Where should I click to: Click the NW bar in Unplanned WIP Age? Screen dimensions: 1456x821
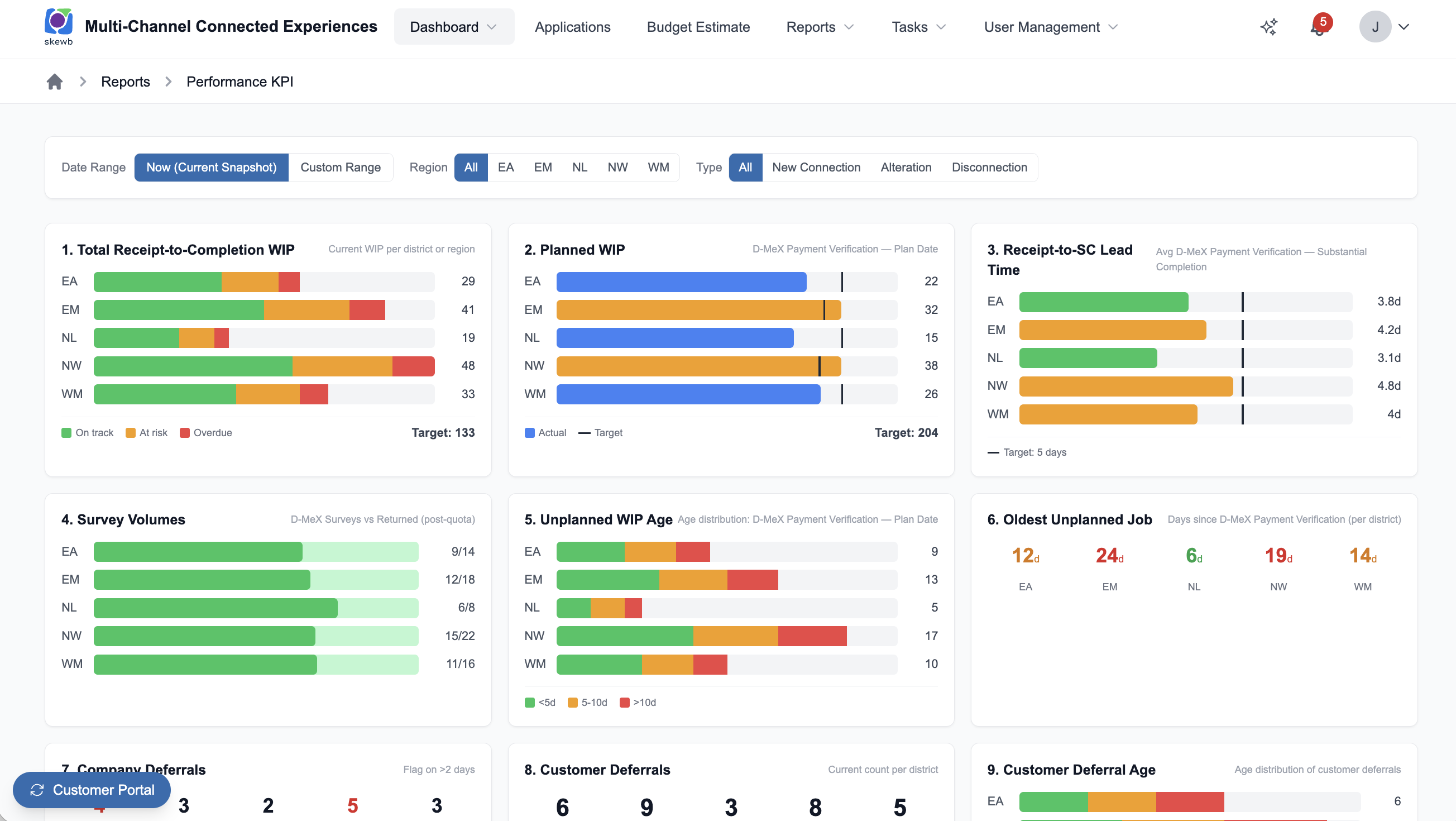coord(701,636)
